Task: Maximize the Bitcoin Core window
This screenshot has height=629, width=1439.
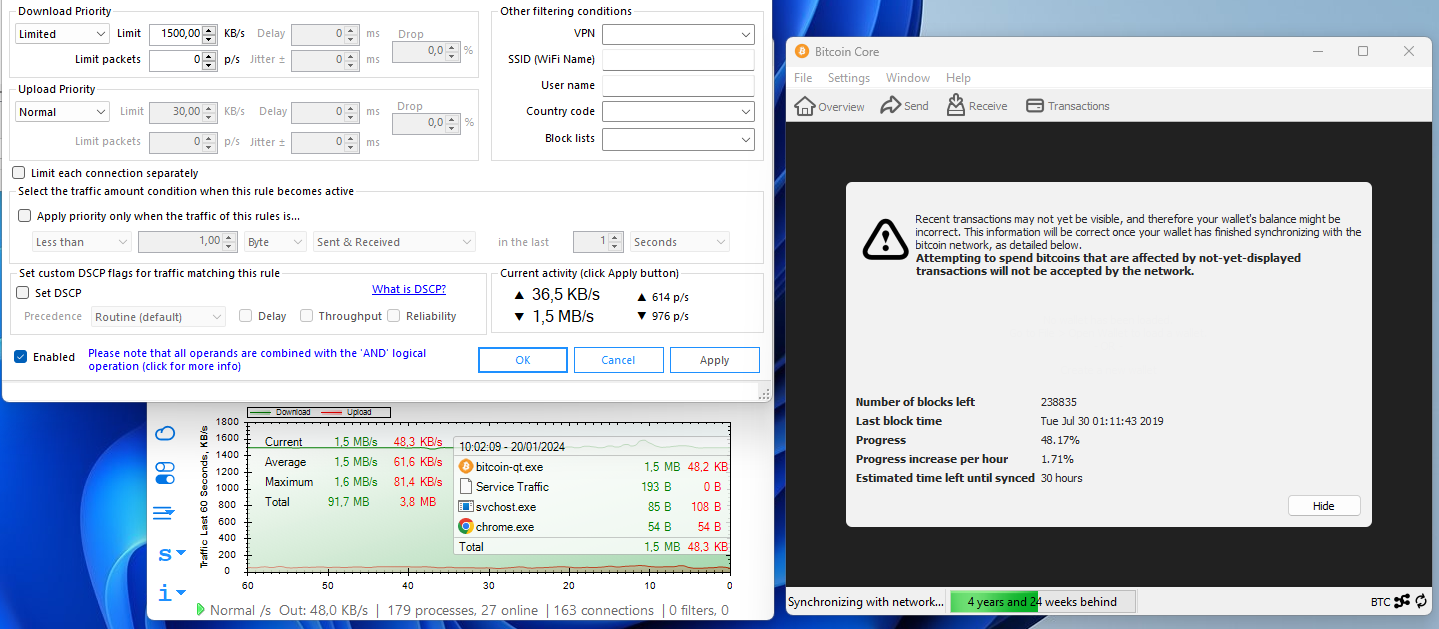Action: (x=1363, y=51)
